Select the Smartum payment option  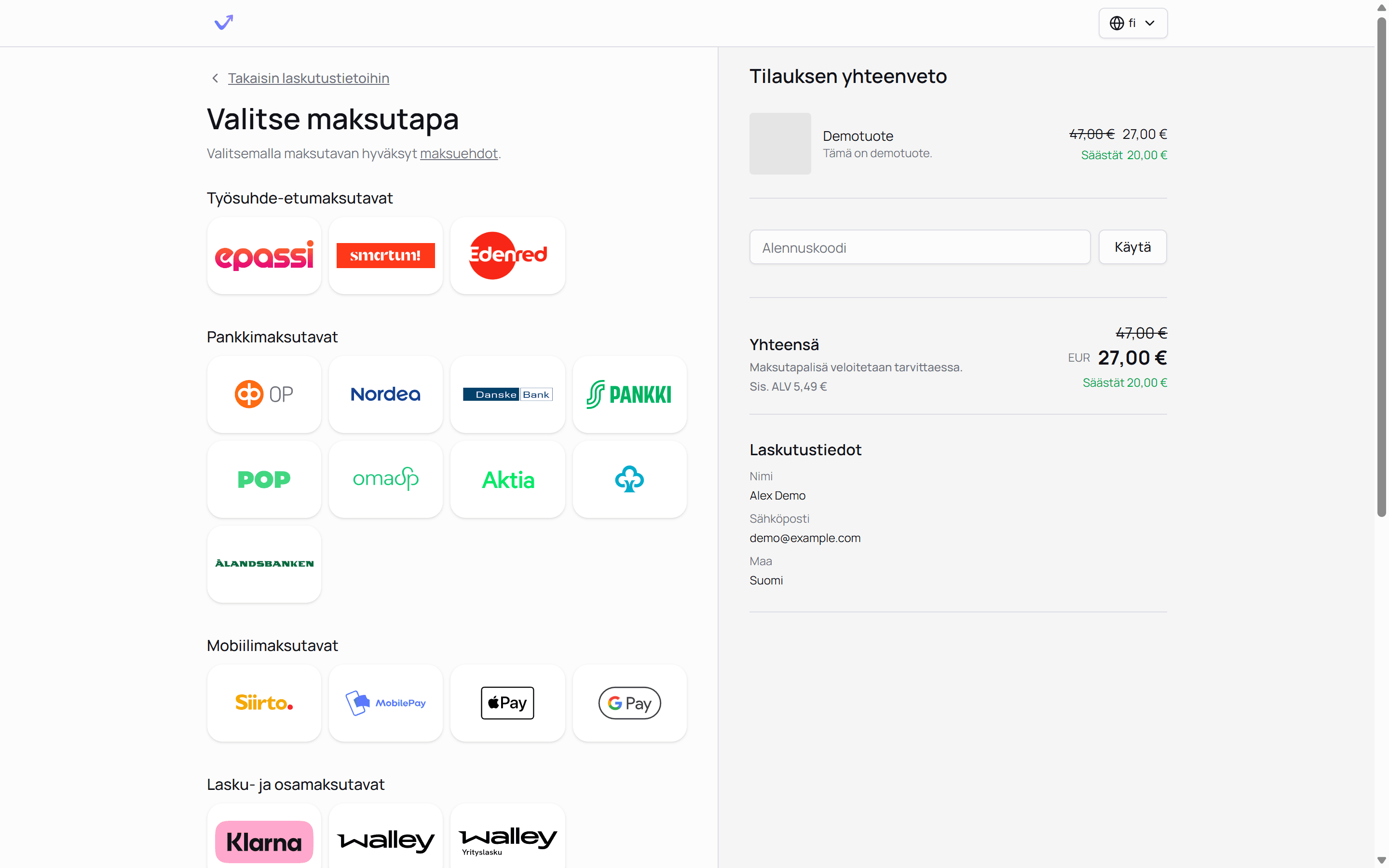coord(386,256)
